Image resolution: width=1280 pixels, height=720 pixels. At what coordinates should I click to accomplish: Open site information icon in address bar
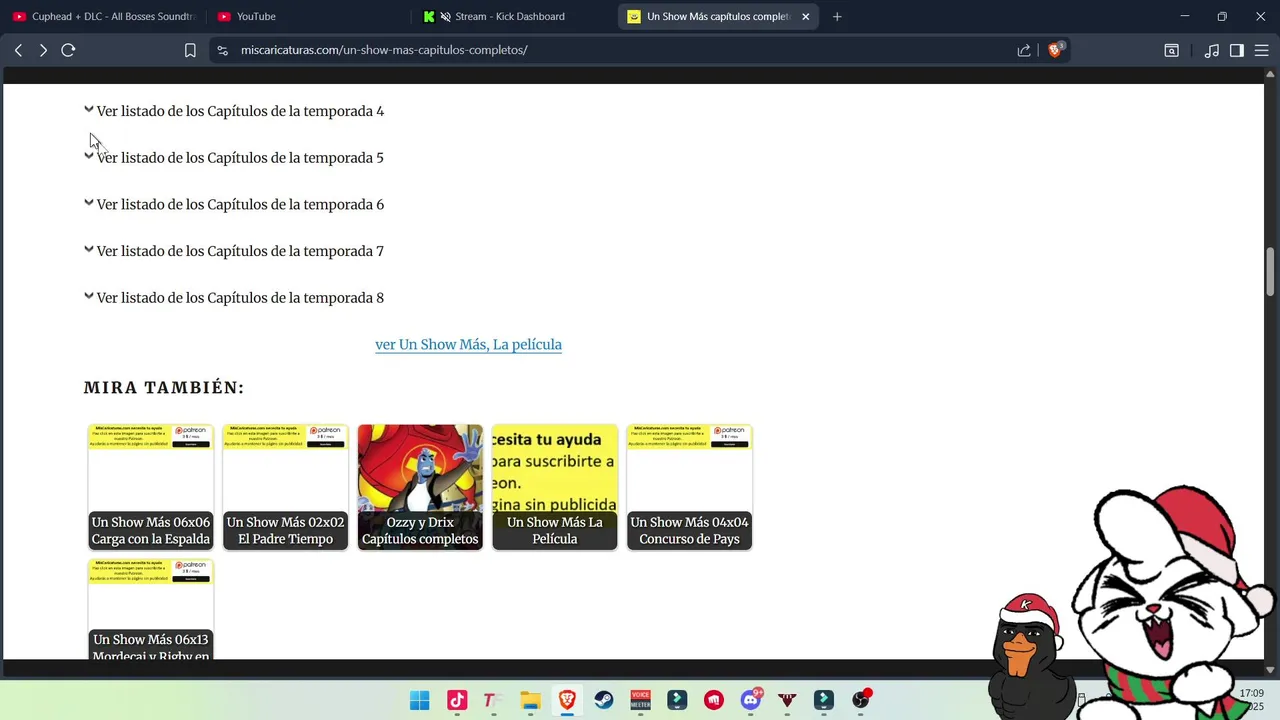point(223,50)
